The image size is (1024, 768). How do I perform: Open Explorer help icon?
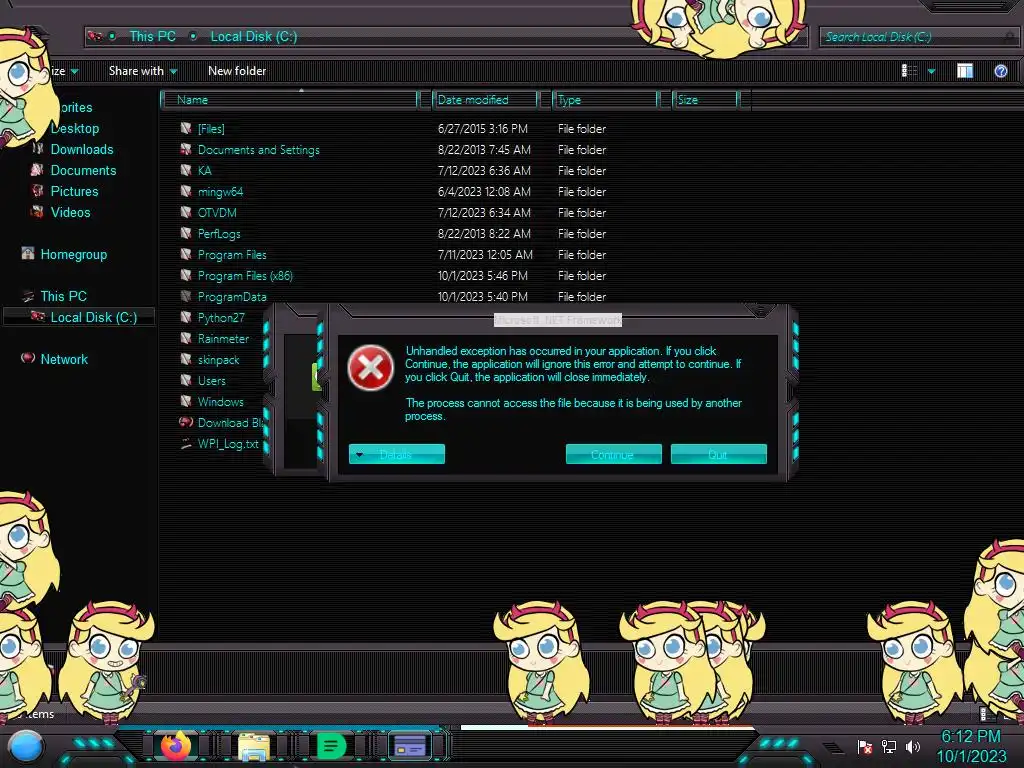coord(1000,71)
